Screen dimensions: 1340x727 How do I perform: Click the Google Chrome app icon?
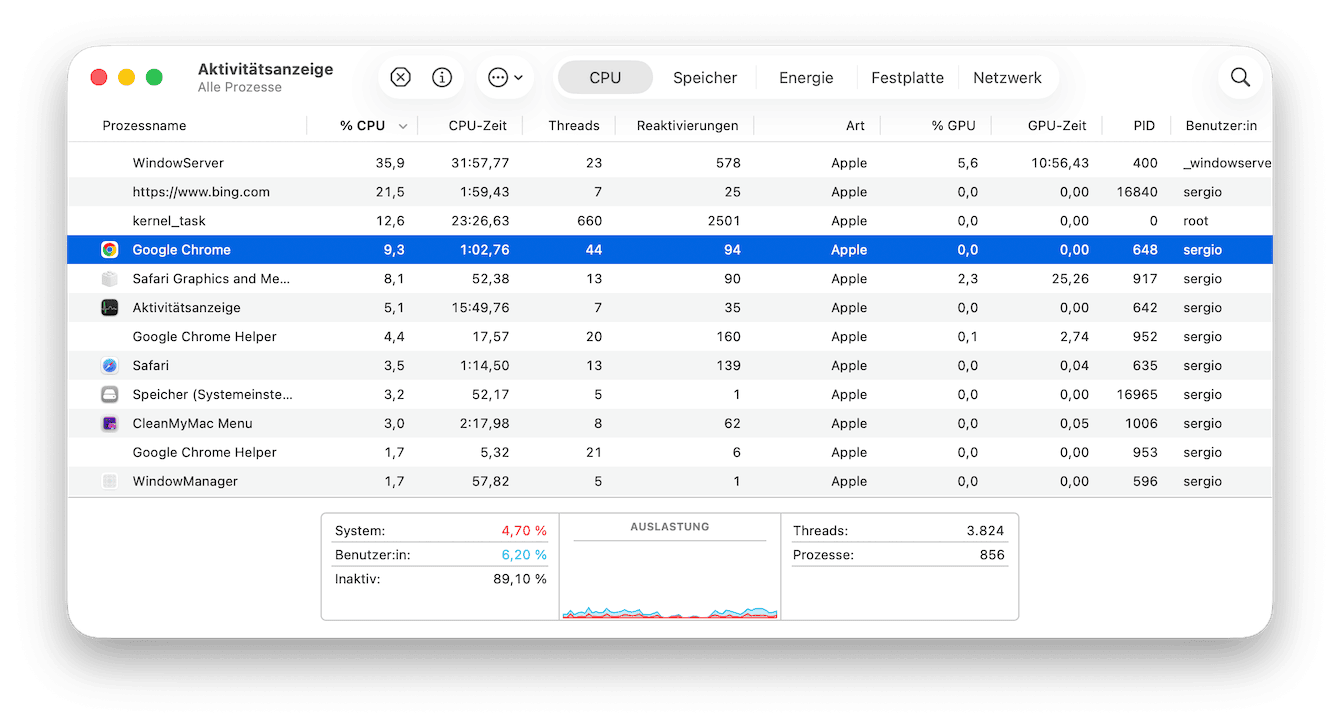pyautogui.click(x=109, y=249)
